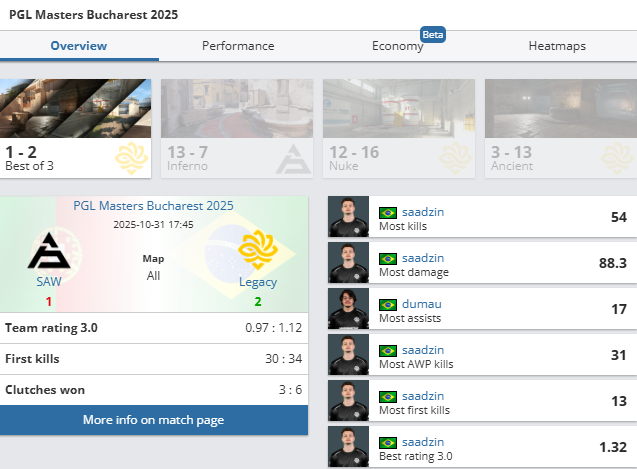The width and height of the screenshot is (637, 469).
Task: Select the Best of 3 overall card
Action: [76, 128]
